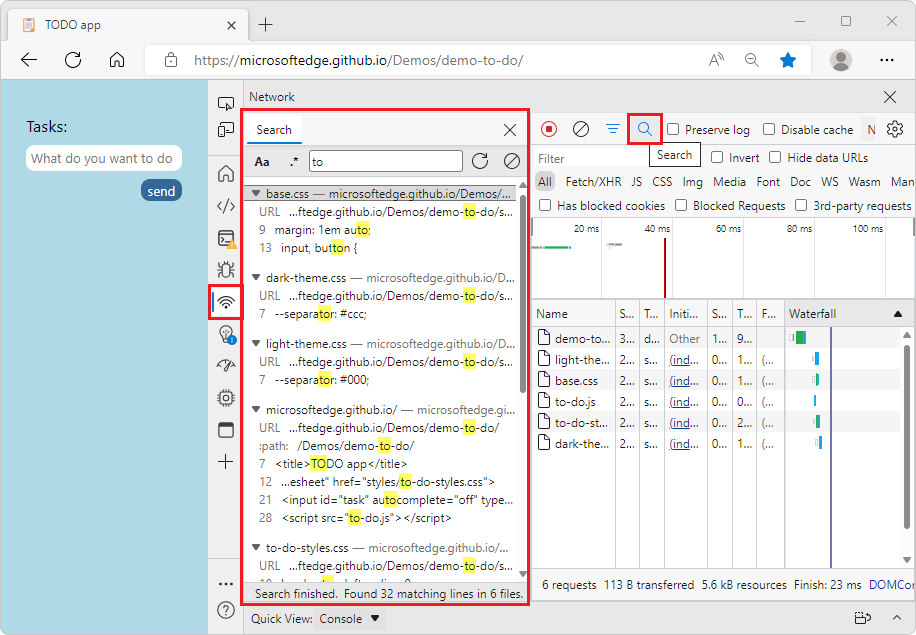
Task: Enable Preserve log checkbox
Action: [673, 129]
